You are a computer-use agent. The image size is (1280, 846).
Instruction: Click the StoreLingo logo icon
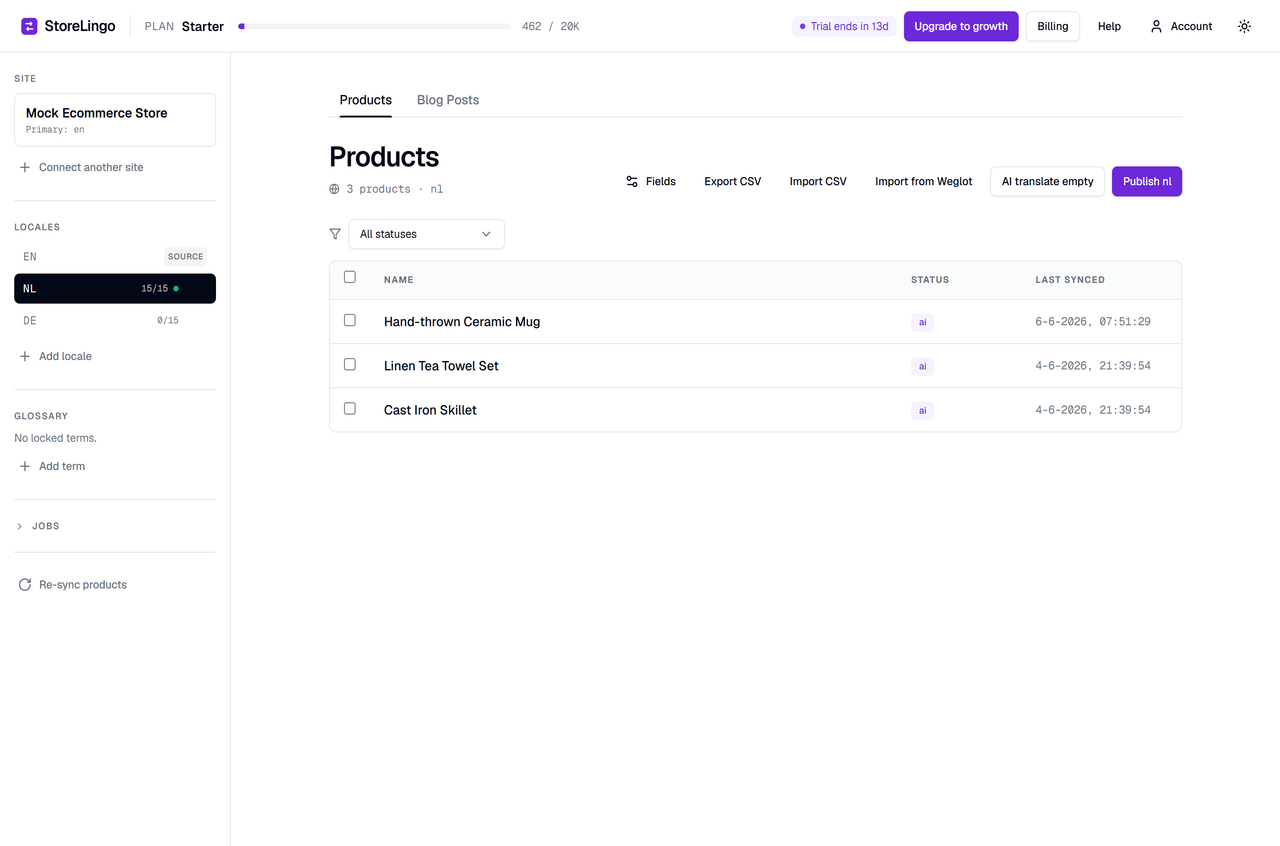point(29,26)
